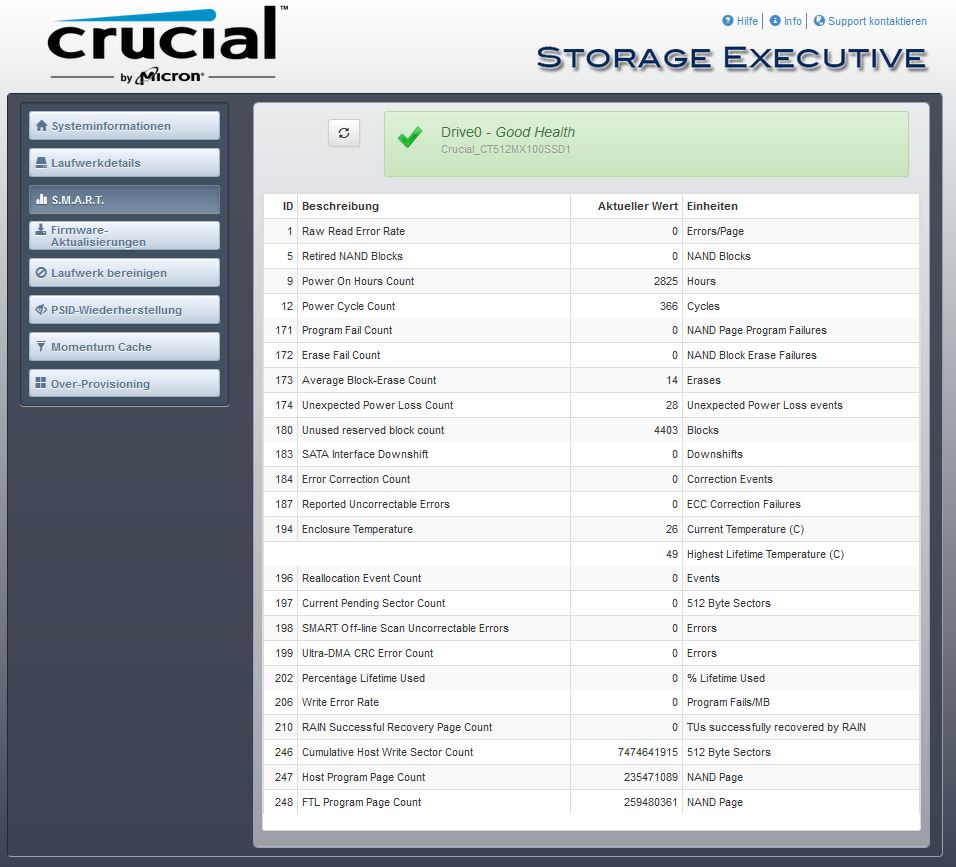Click Percentage Lifetime Used description

tap(363, 678)
